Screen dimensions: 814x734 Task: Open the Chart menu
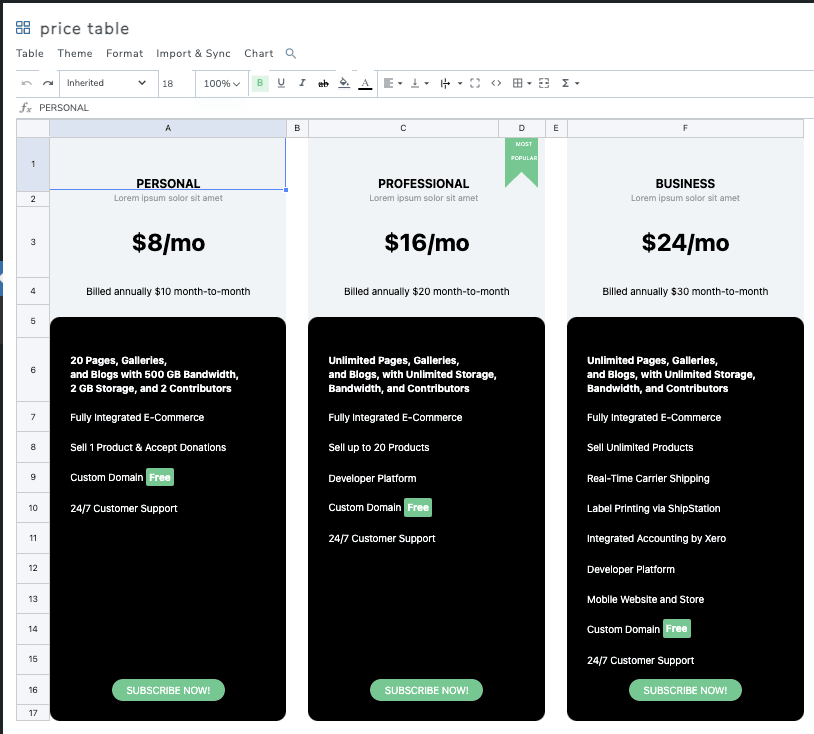[x=258, y=54]
